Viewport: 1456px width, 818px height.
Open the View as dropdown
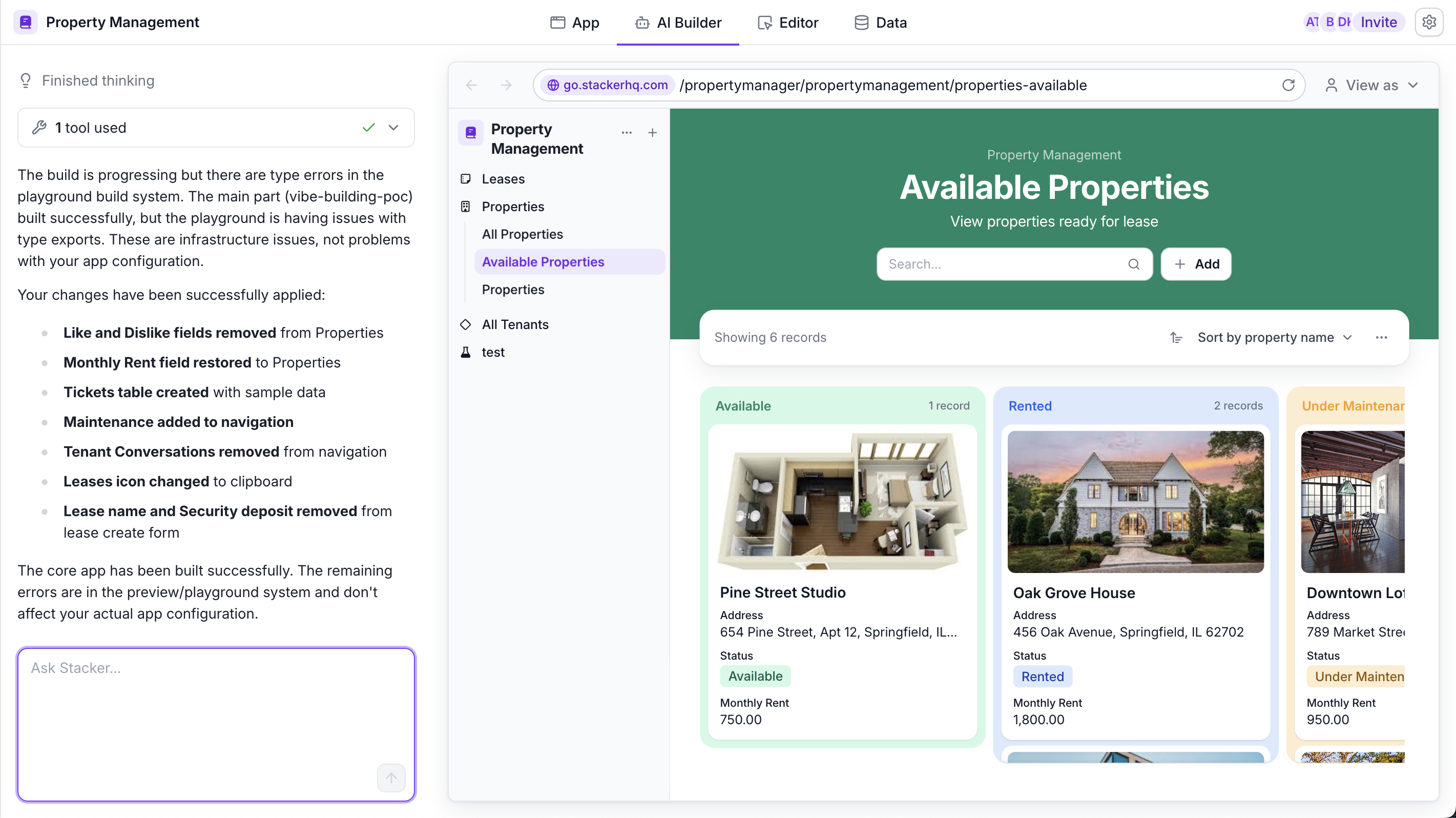pos(1372,85)
